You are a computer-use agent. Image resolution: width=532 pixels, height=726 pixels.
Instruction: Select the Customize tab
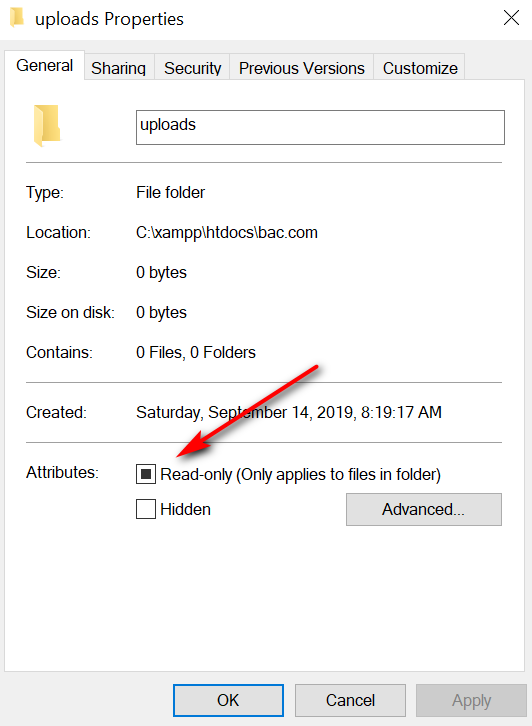click(x=420, y=68)
